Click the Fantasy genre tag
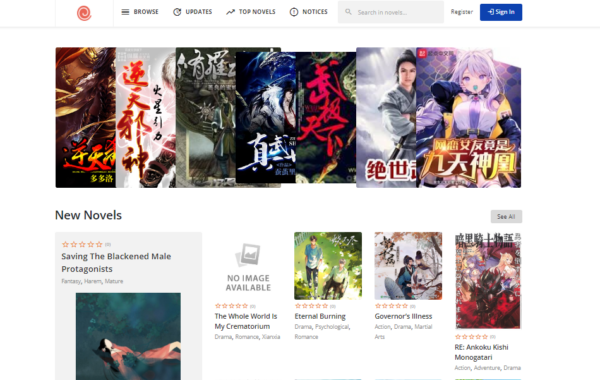 [71, 281]
